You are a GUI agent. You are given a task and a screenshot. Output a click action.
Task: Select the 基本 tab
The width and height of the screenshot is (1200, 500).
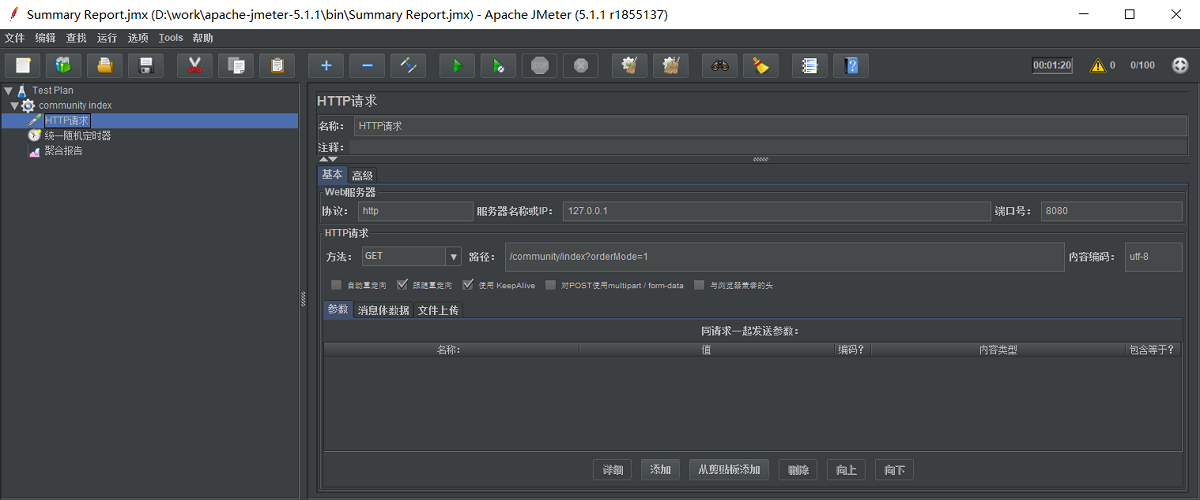click(x=332, y=174)
